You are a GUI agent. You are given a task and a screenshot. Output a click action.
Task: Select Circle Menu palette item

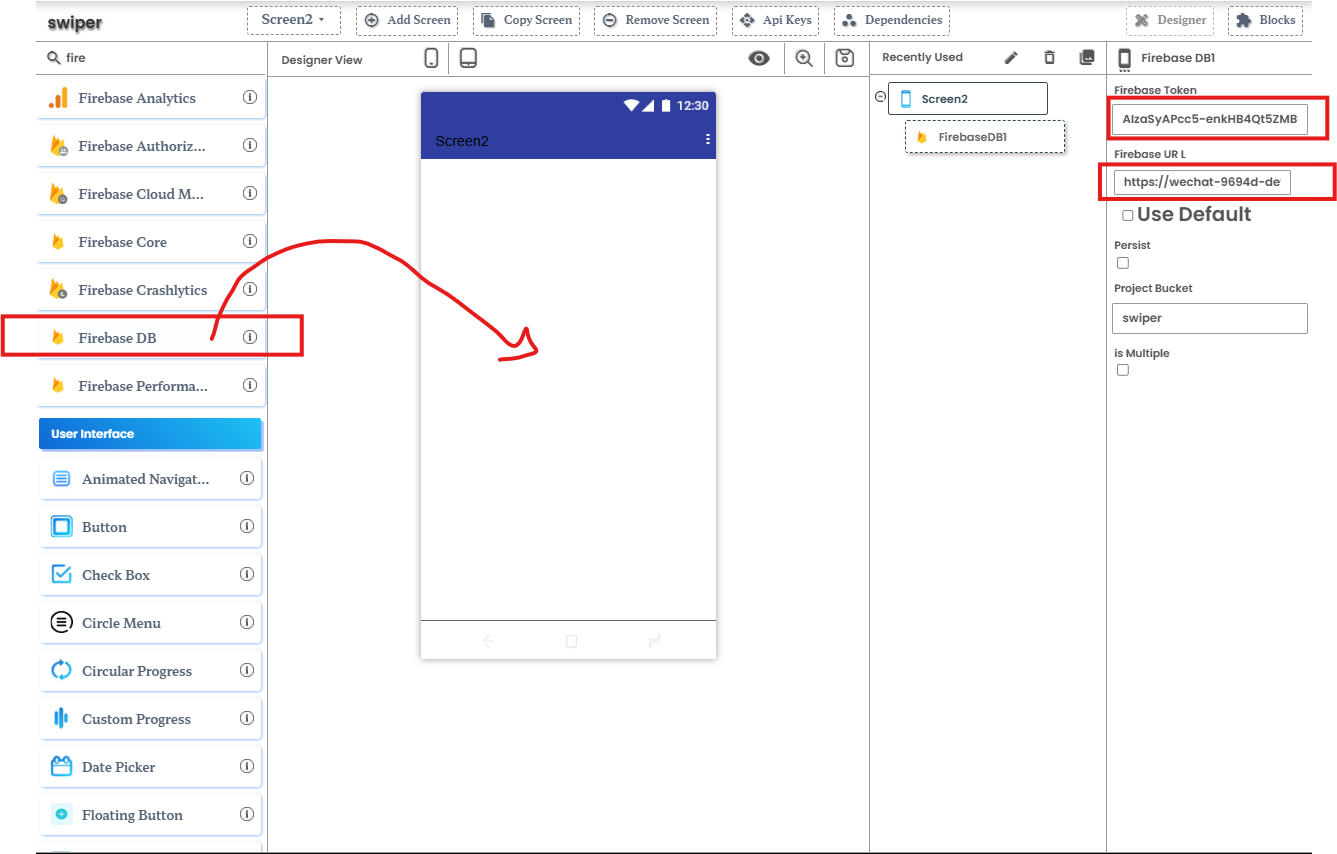(x=150, y=623)
